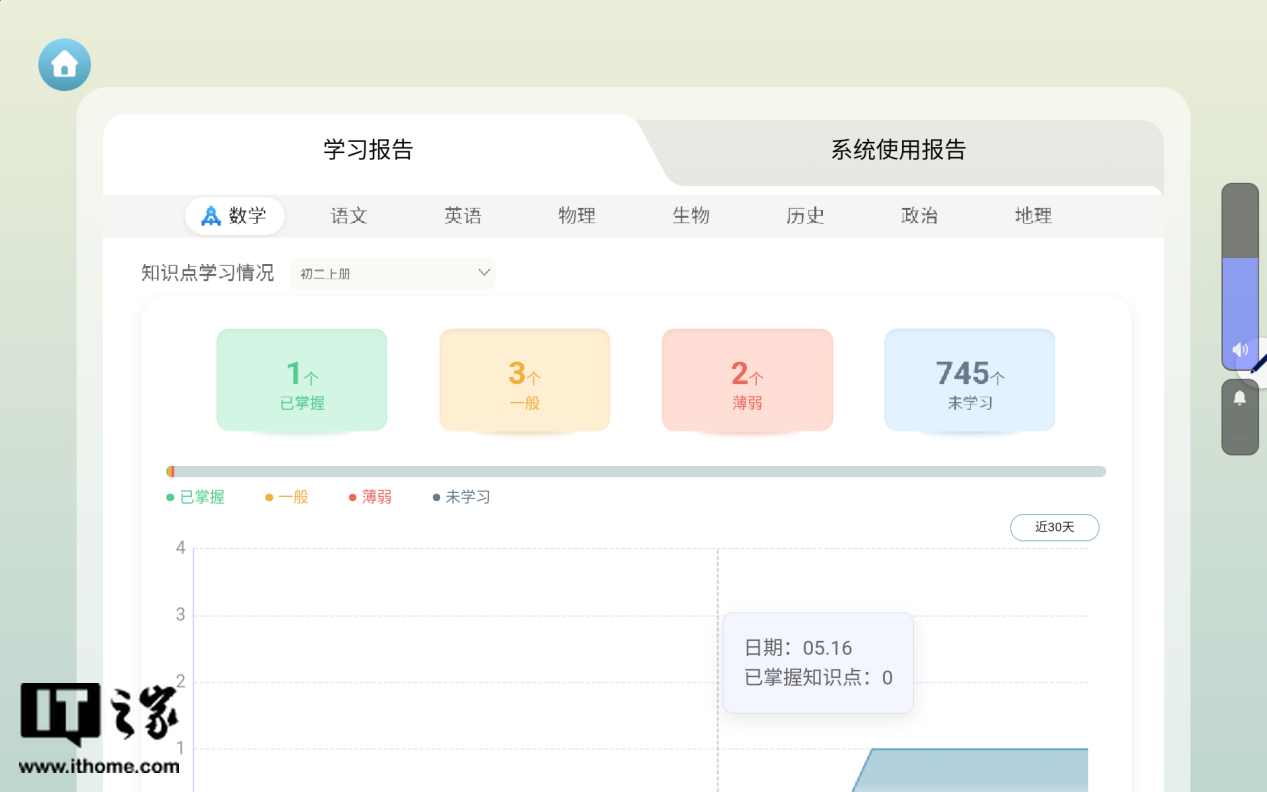Open the 未学习 745 card
The width and height of the screenshot is (1267, 792).
click(969, 381)
